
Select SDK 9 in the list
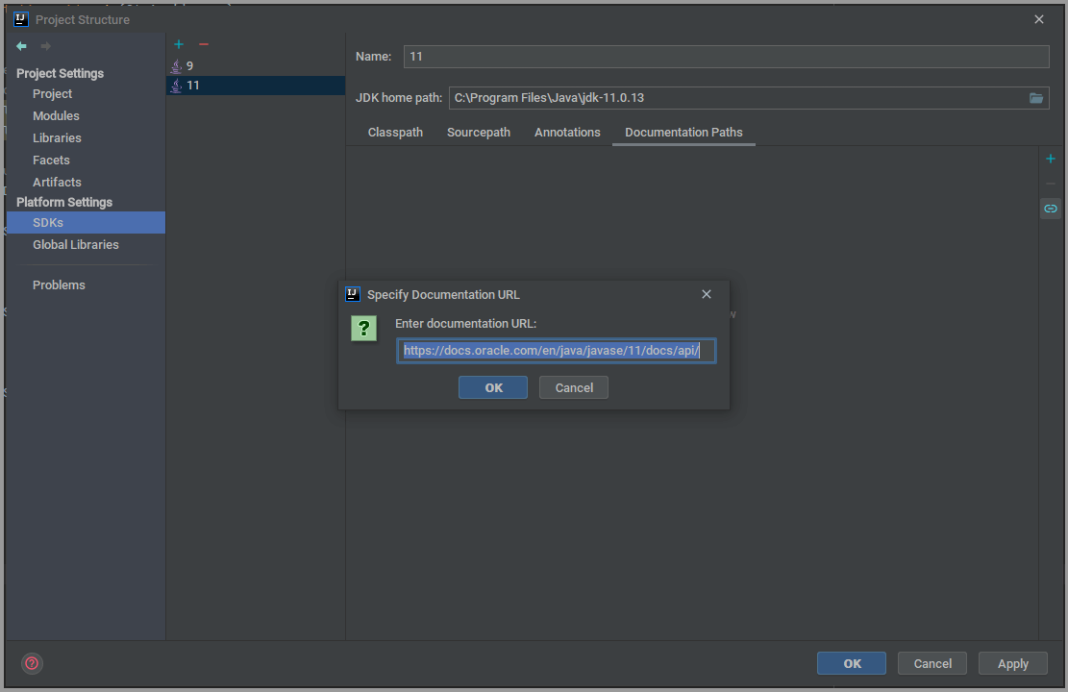[x=189, y=66]
